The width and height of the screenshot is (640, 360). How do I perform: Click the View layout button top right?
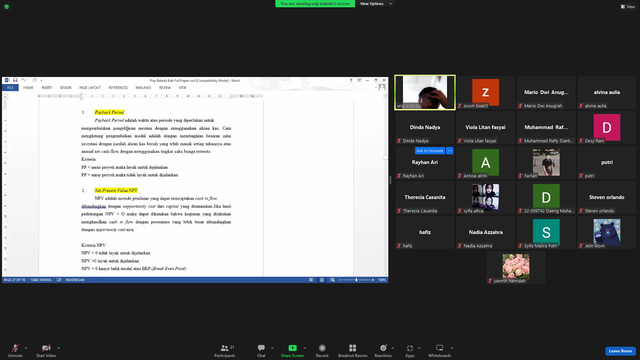pos(628,7)
